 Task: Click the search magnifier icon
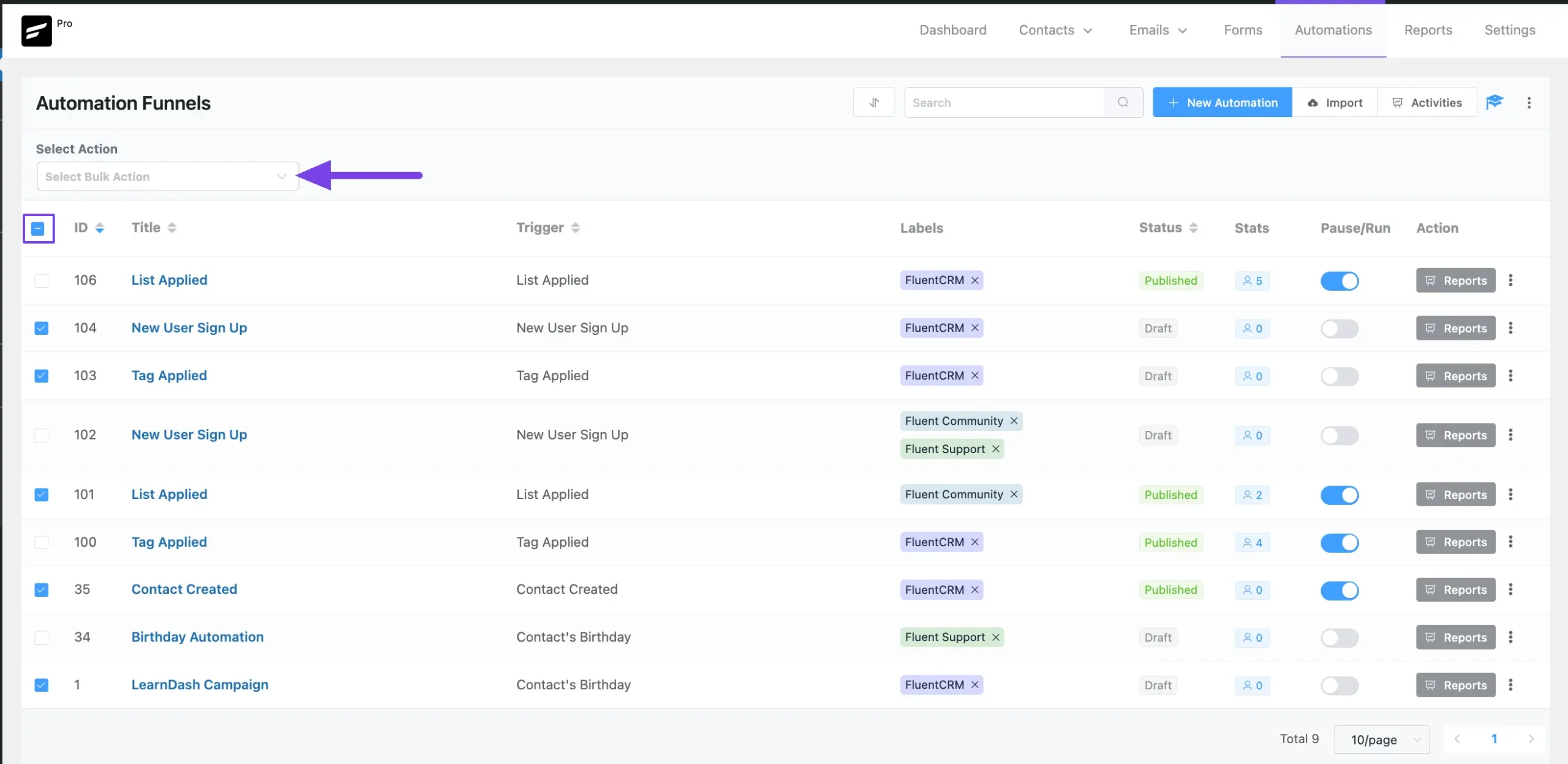1123,102
